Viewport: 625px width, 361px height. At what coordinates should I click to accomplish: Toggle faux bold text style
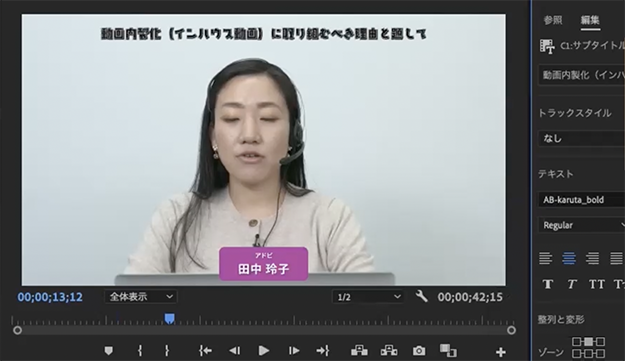[x=548, y=284]
